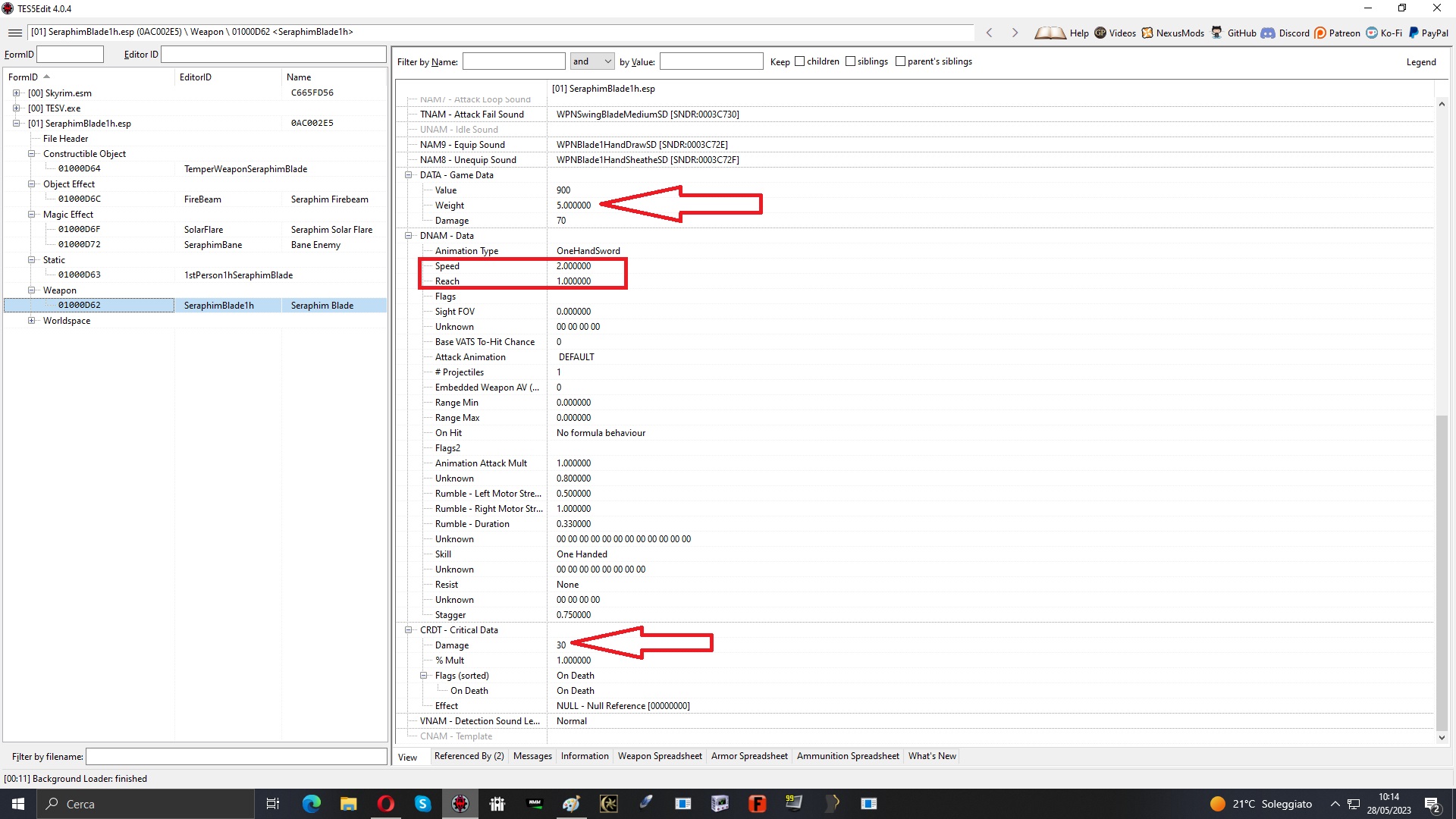Sort by the EditorID column header
Image resolution: width=1456 pixels, height=819 pixels.
227,77
